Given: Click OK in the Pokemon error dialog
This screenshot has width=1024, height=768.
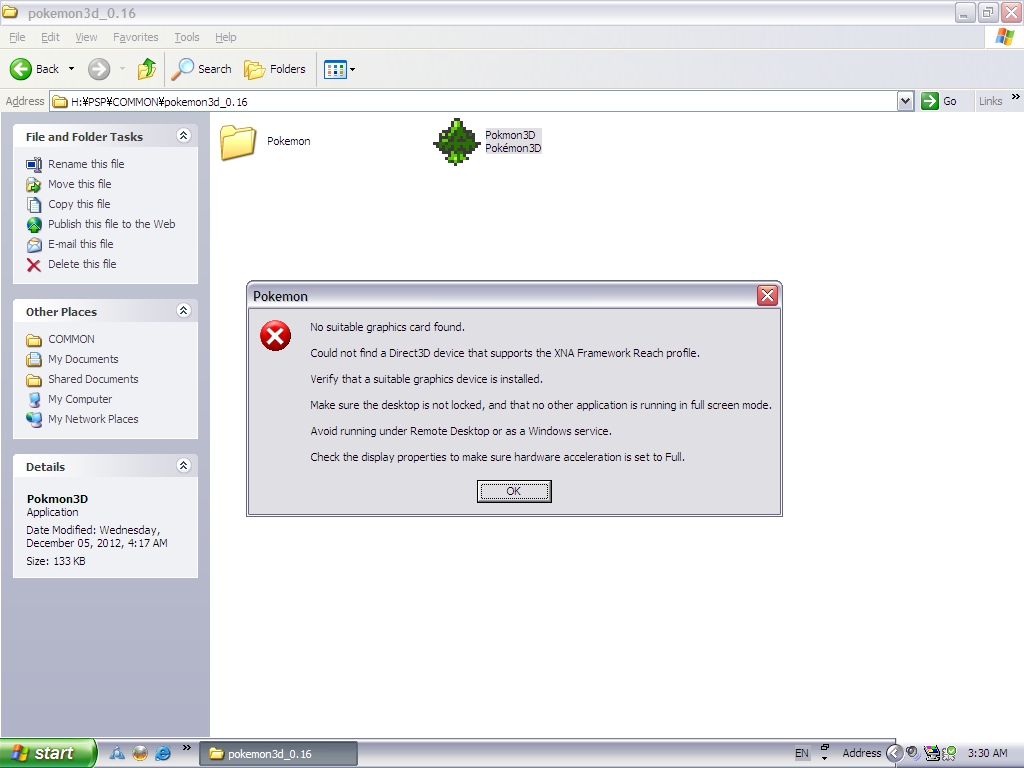Looking at the screenshot, I should pyautogui.click(x=513, y=491).
